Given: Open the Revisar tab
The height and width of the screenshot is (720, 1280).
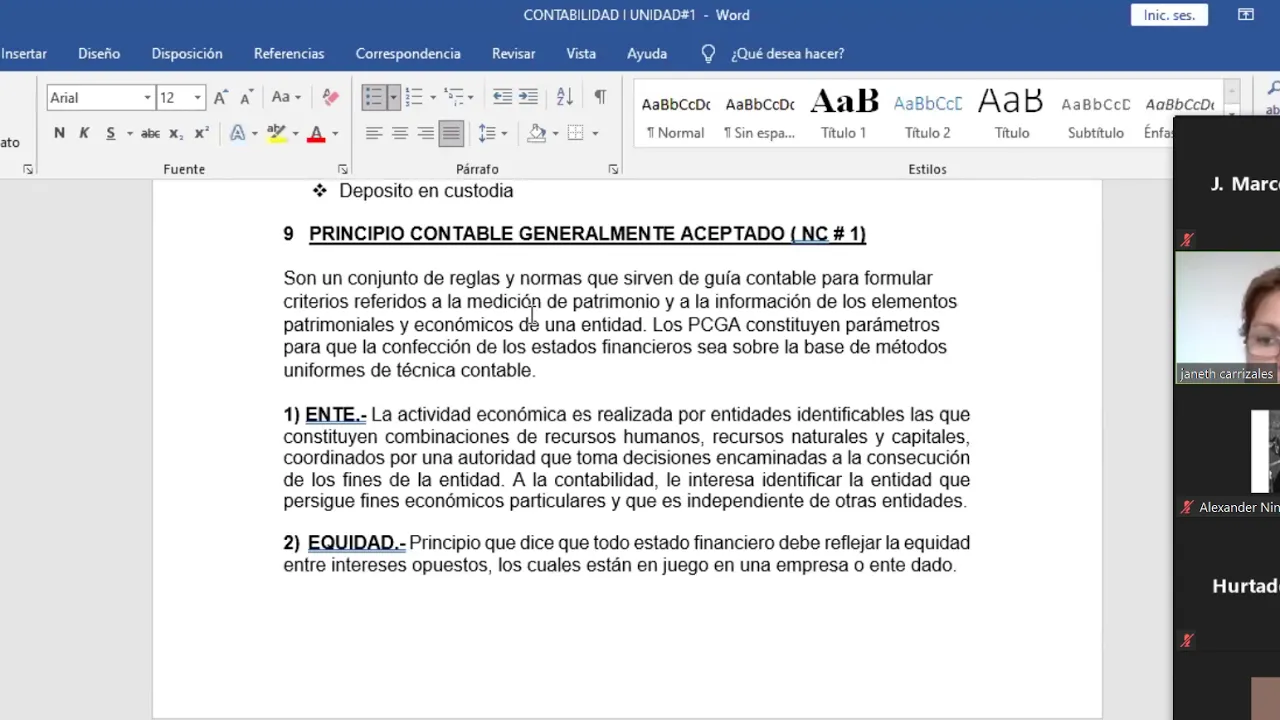Looking at the screenshot, I should pos(513,54).
